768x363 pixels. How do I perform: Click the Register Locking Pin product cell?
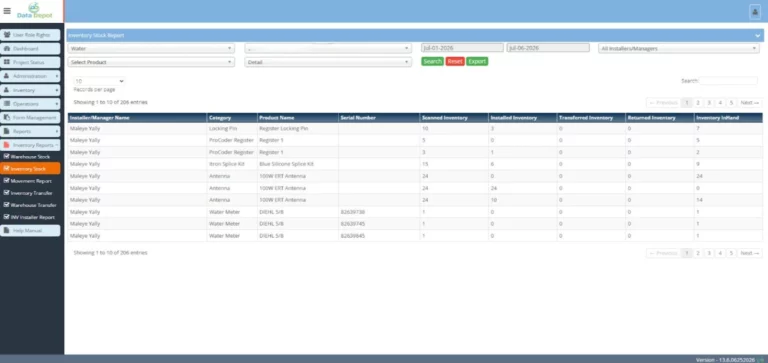pyautogui.click(x=298, y=128)
